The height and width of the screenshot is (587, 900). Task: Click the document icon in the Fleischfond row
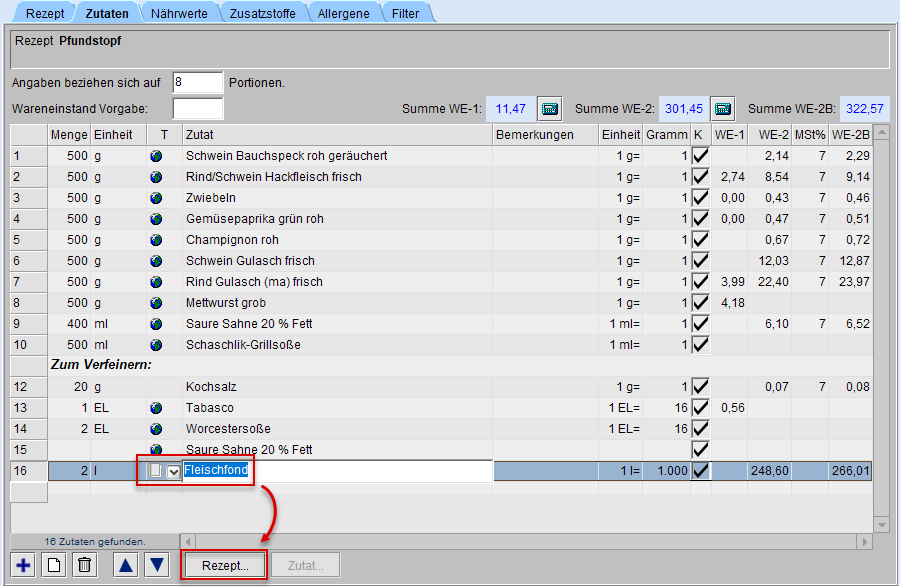pyautogui.click(x=154, y=471)
